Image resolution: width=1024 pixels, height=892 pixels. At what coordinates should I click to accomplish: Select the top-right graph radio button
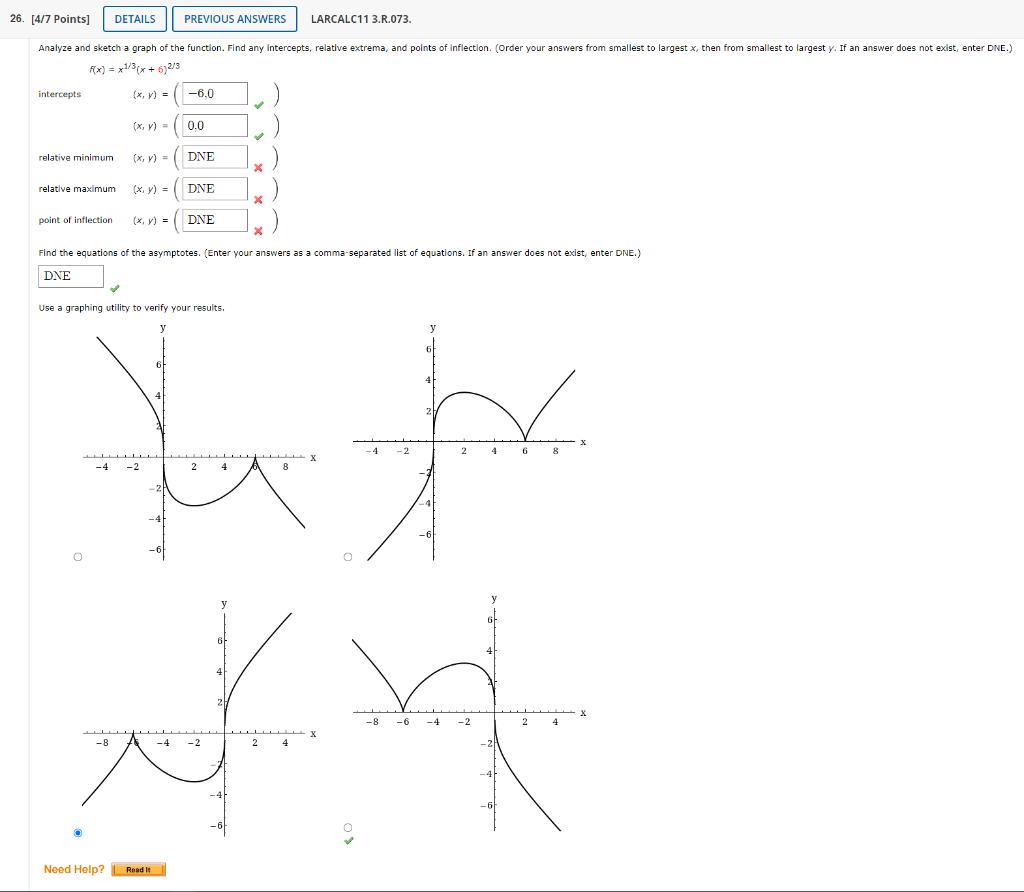[x=347, y=556]
